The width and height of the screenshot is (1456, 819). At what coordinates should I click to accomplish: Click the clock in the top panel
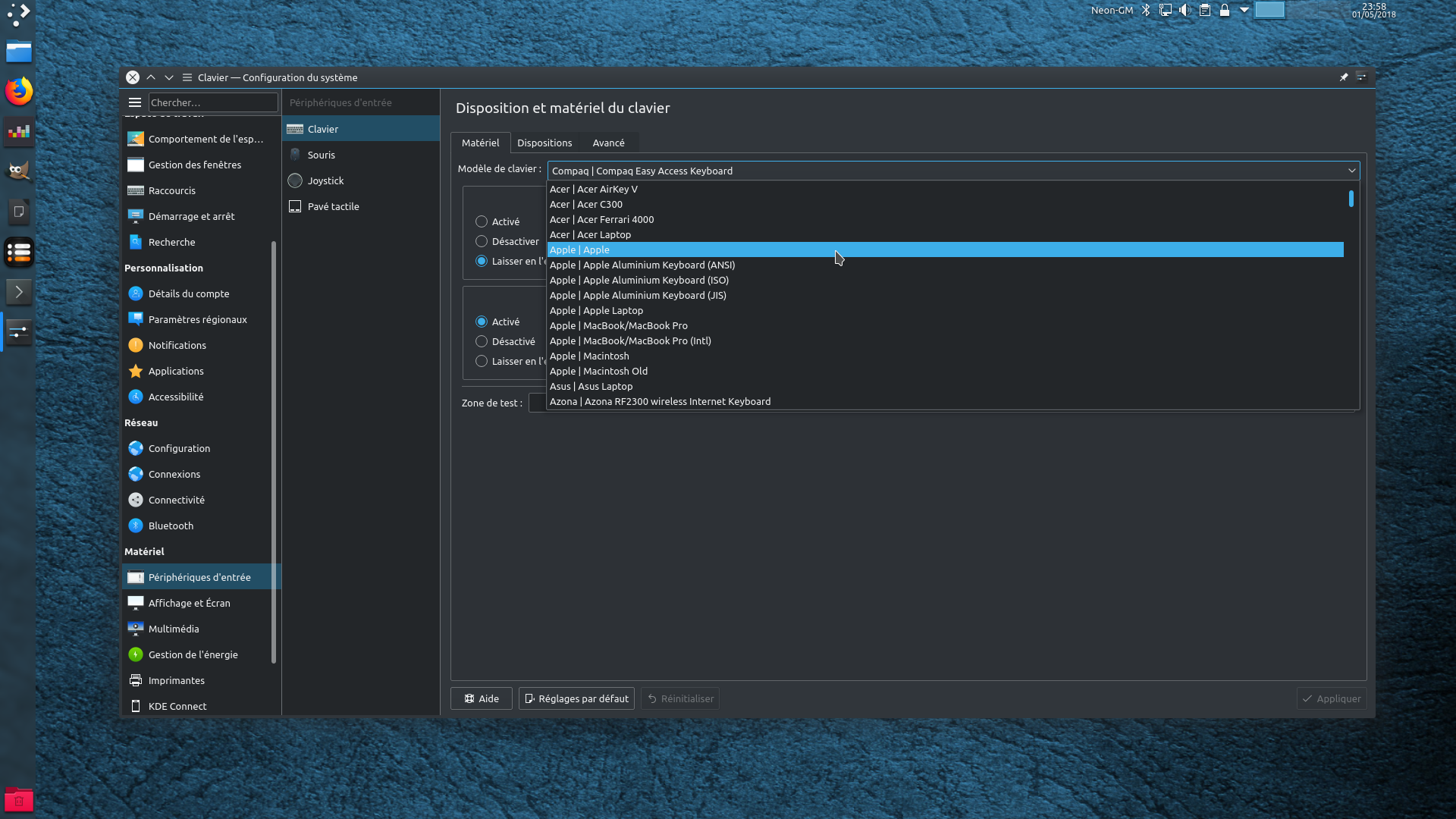pos(1374,11)
